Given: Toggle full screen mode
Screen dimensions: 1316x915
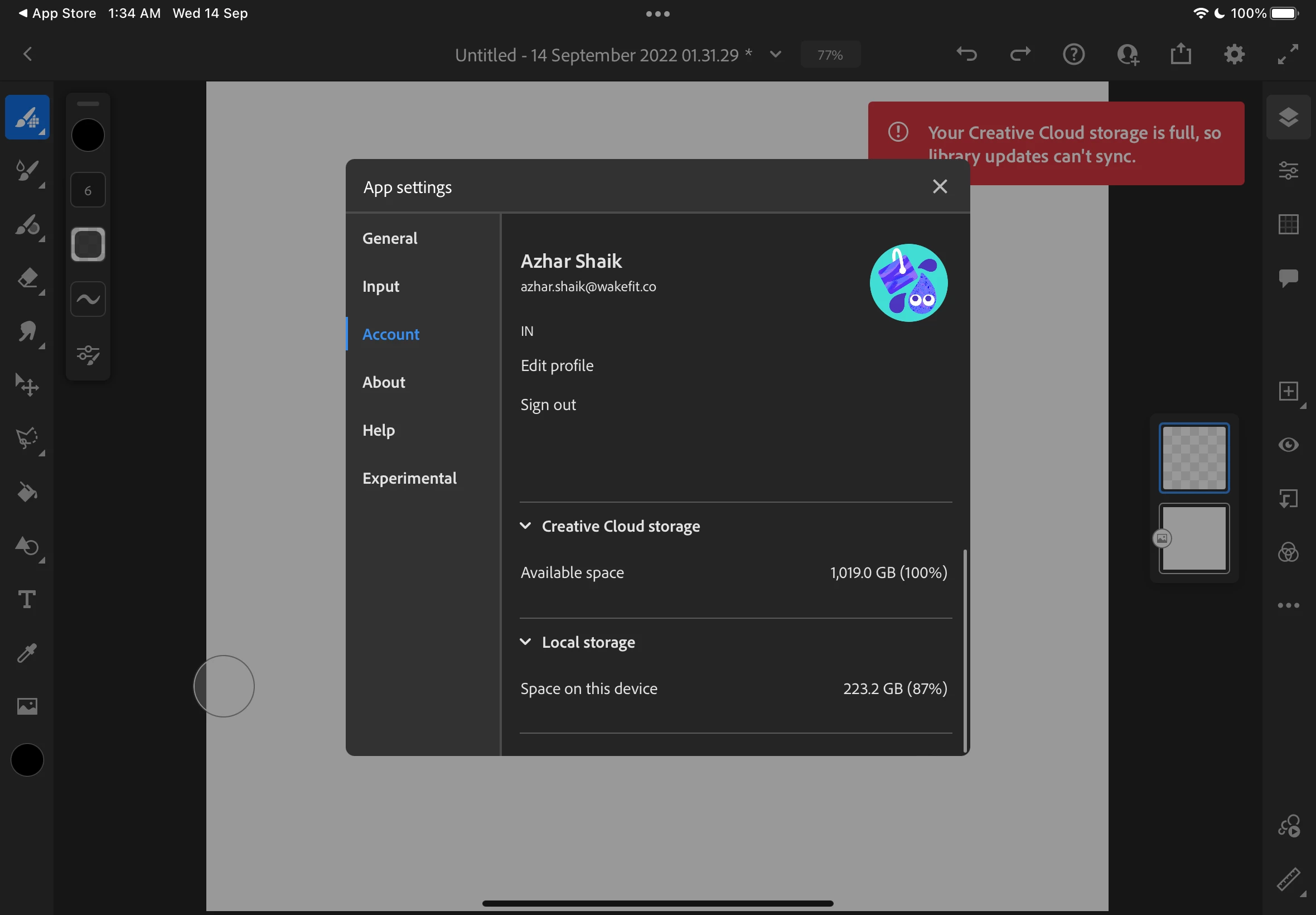Looking at the screenshot, I should coord(1288,55).
